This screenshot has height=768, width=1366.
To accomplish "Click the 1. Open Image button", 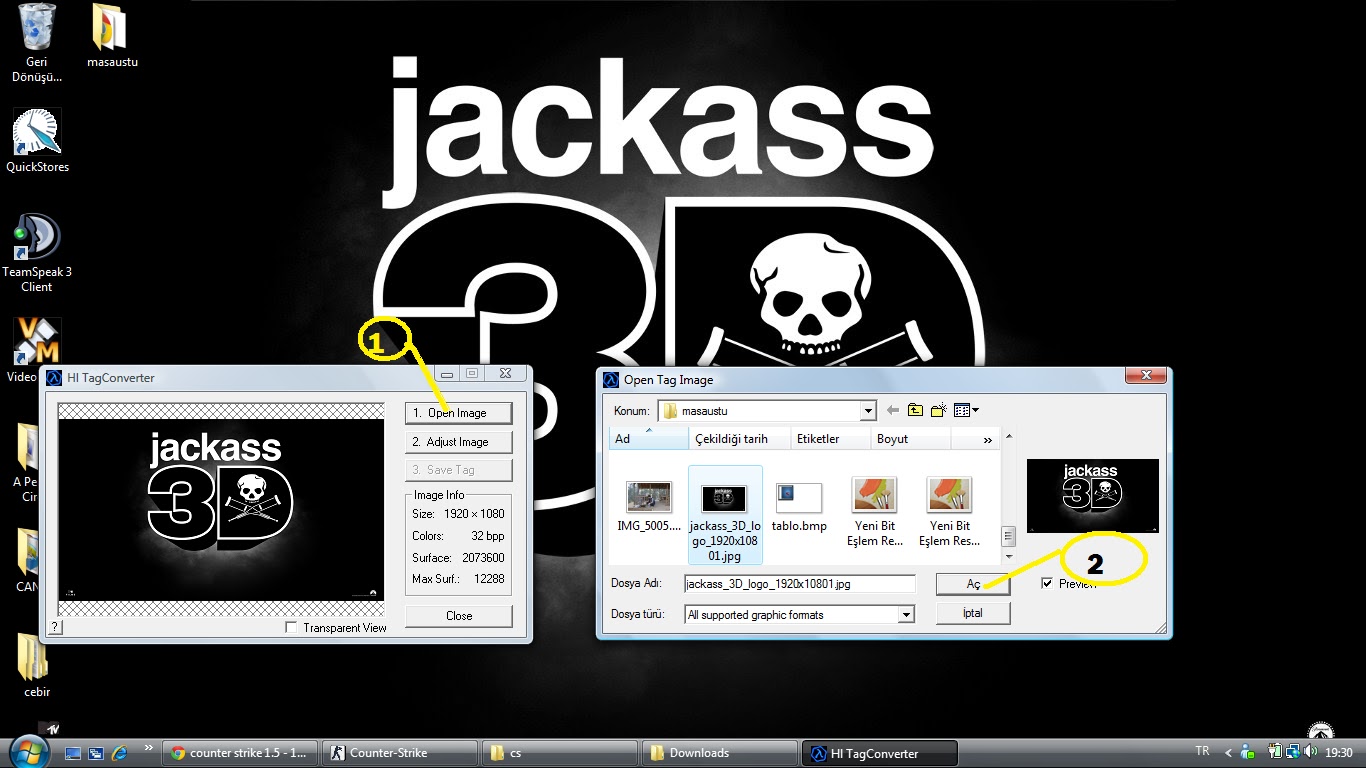I will [x=459, y=413].
